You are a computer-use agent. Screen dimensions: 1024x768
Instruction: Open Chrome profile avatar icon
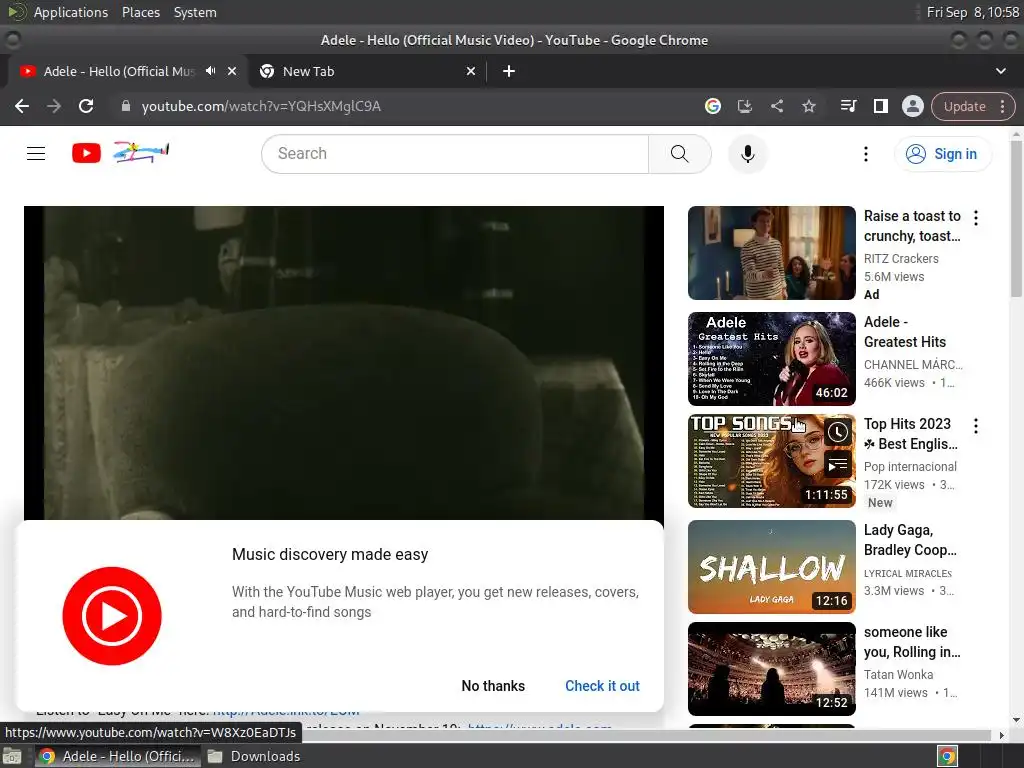[912, 106]
